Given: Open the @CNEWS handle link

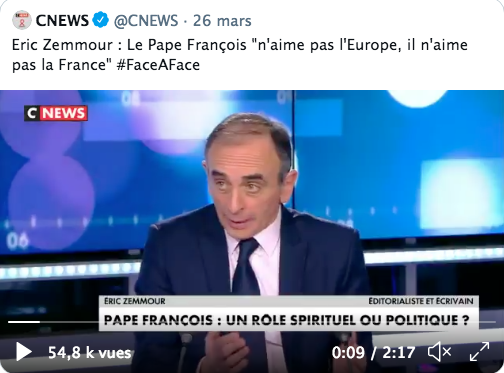Looking at the screenshot, I should pyautogui.click(x=146, y=21).
